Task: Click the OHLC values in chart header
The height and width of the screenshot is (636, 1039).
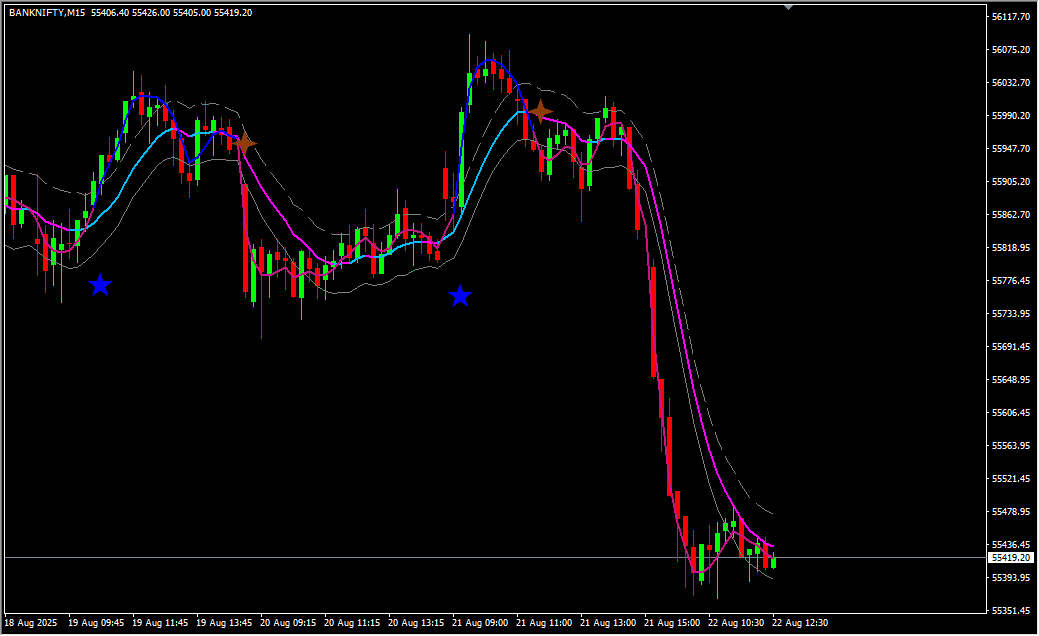Action: click(171, 13)
